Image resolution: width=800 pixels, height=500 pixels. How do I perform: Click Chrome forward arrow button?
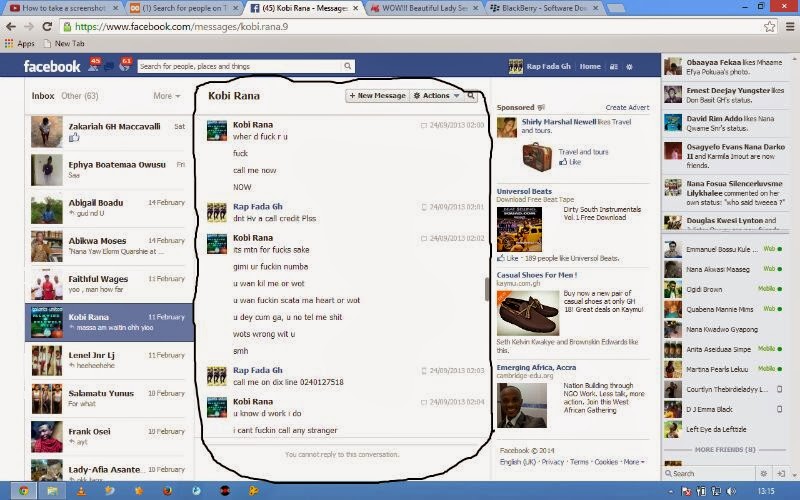(29, 27)
